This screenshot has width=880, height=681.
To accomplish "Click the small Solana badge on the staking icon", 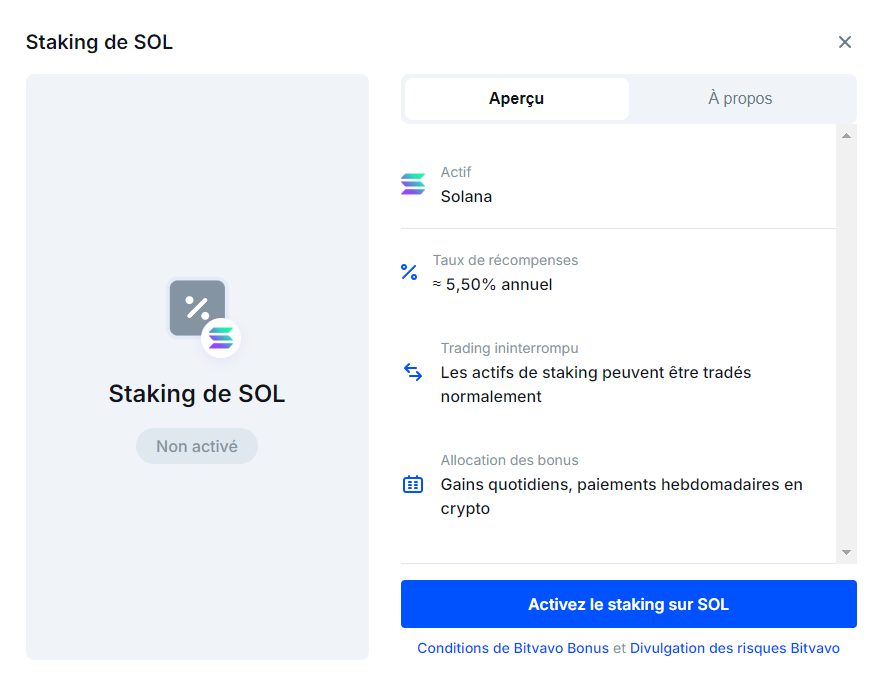I will (221, 338).
